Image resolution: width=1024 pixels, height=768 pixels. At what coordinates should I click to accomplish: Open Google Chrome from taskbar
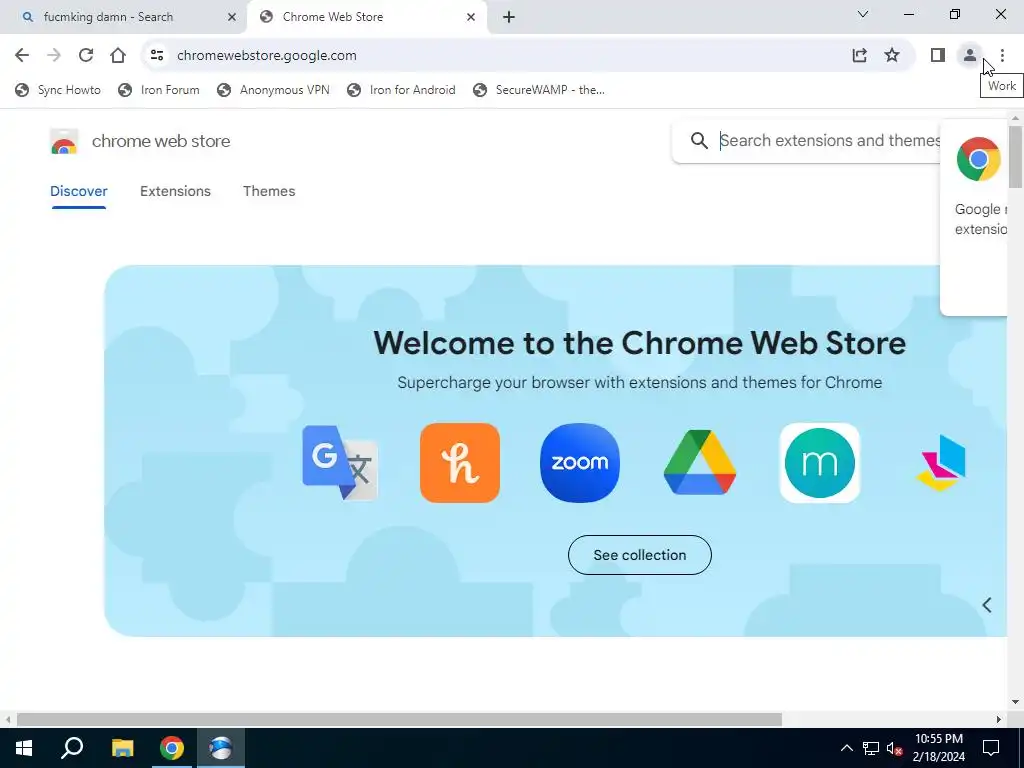pyautogui.click(x=172, y=748)
